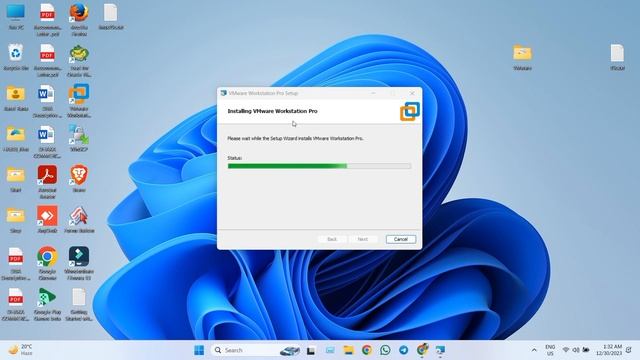Select the user profile folder with person icon
Screen dimensions: 640x360
click(16, 98)
